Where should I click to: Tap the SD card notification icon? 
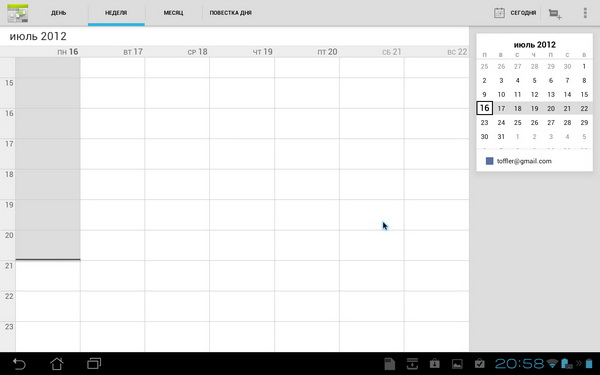point(389,364)
